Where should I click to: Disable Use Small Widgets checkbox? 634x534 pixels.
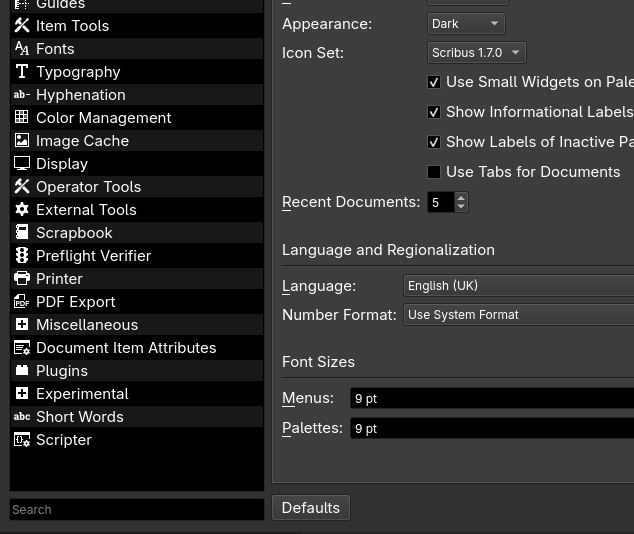pyautogui.click(x=434, y=82)
